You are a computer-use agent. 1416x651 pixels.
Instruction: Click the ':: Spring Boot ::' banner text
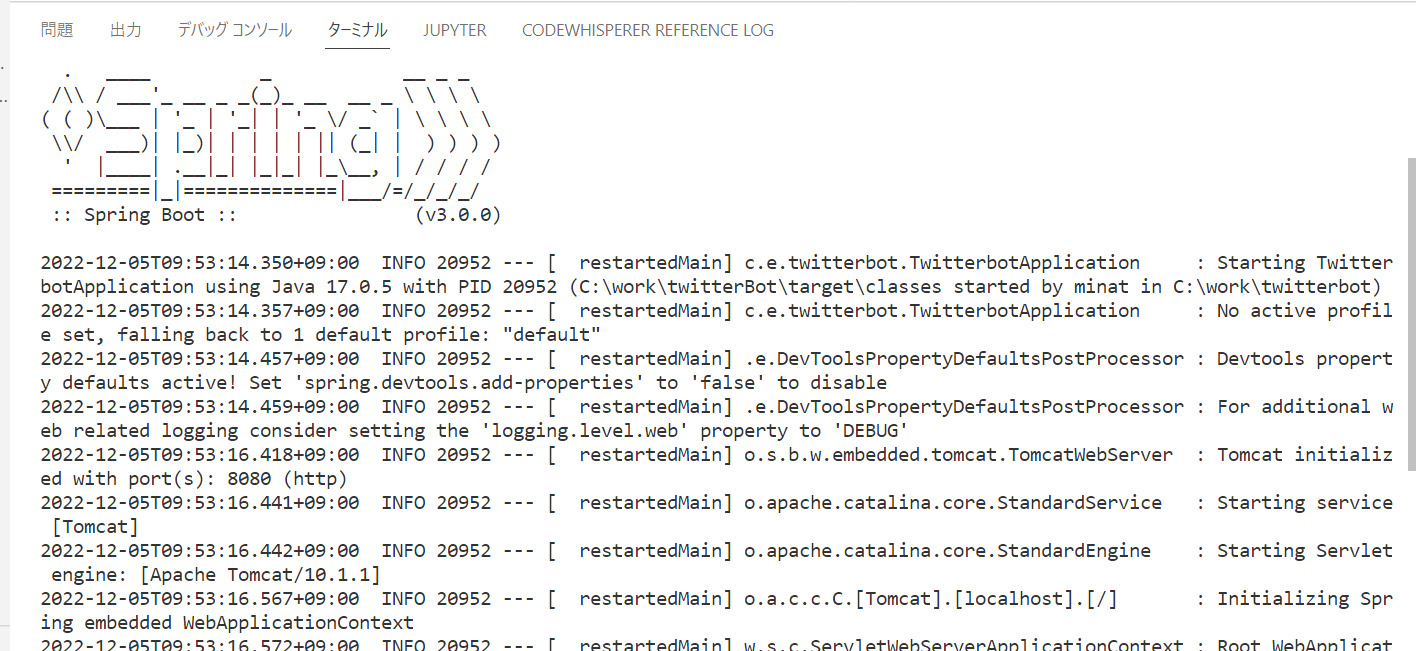(145, 215)
